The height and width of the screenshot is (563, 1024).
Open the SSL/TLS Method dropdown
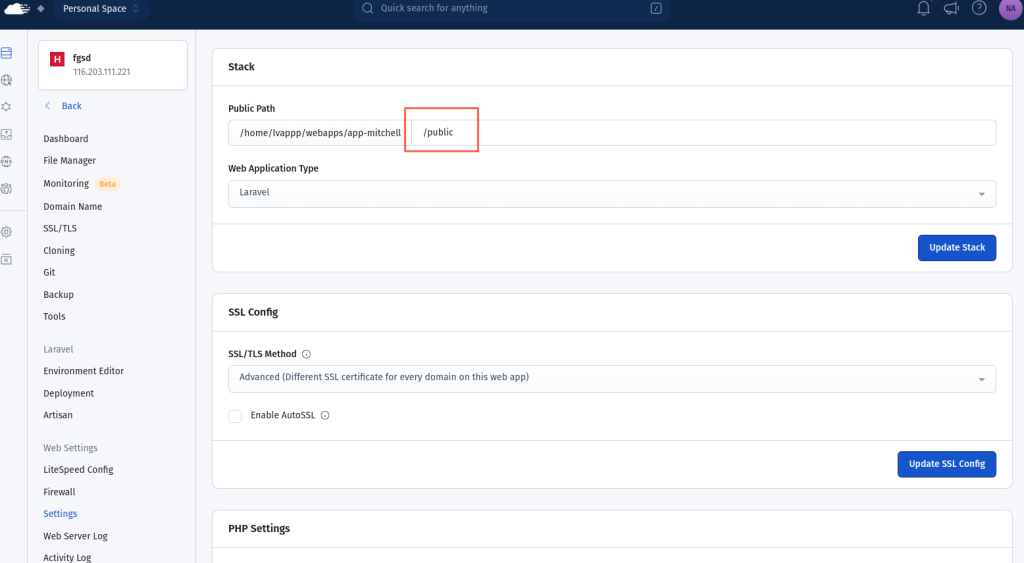coord(611,378)
